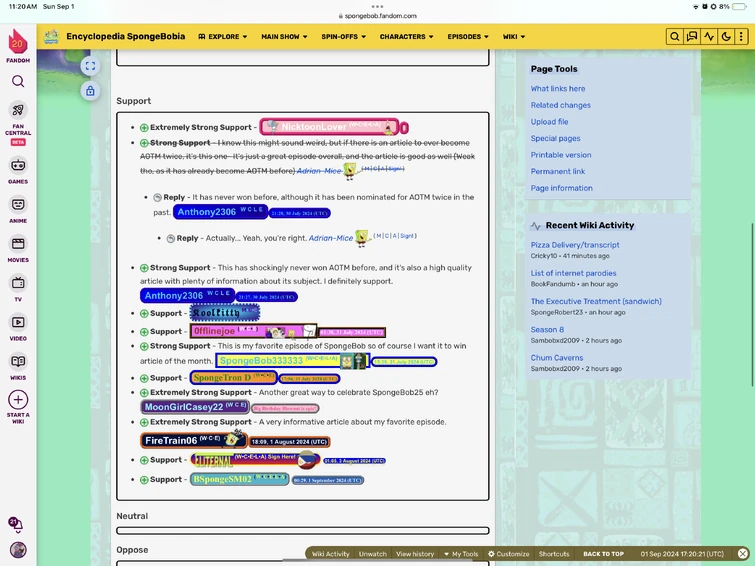The height and width of the screenshot is (566, 755).
Task: Open List of internet parodies link
Action: click(x=573, y=273)
